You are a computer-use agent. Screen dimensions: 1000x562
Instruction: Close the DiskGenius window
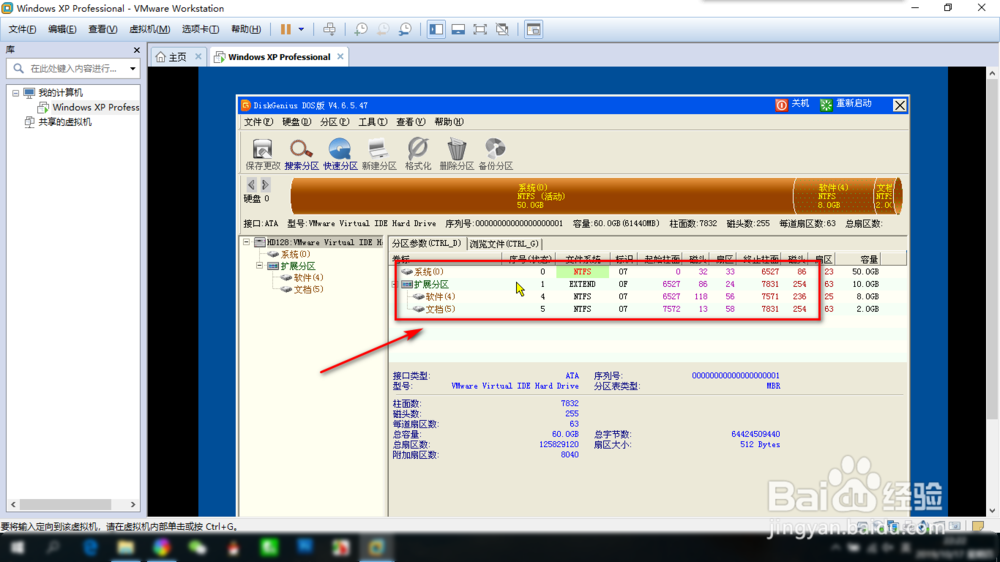[x=899, y=105]
